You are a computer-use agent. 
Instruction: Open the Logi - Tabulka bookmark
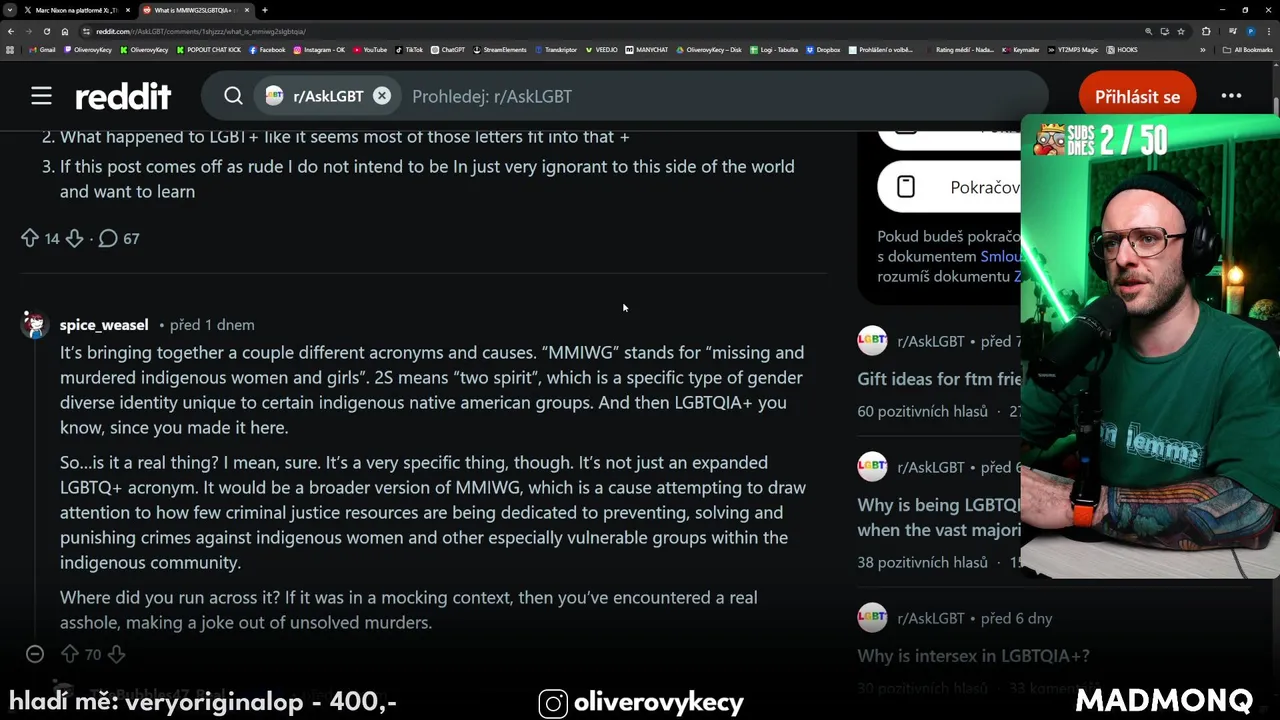(x=774, y=49)
